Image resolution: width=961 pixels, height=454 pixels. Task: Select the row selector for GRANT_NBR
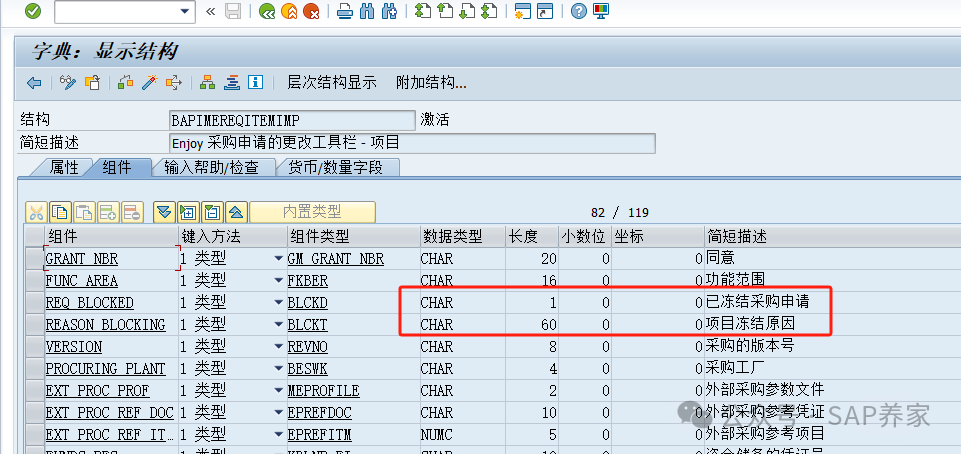tap(34, 259)
